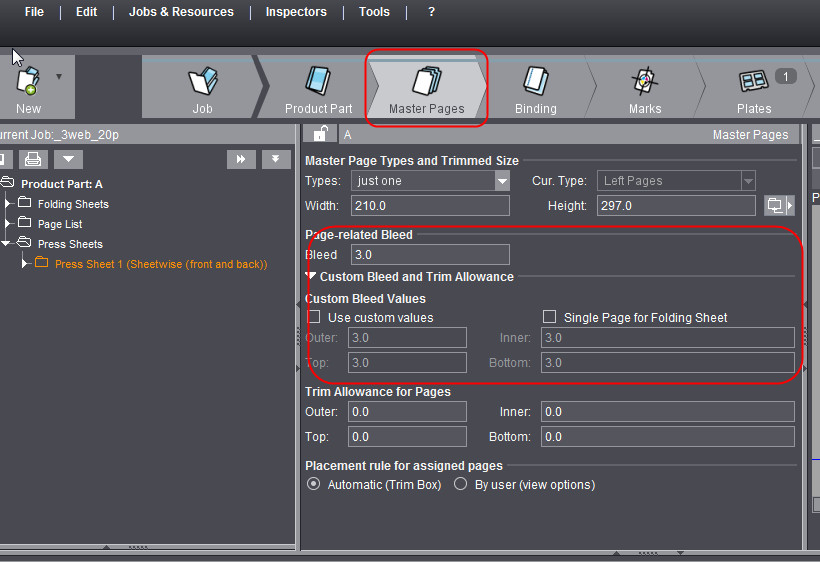Open the Cur. Type dropdown Left Pages
The height and width of the screenshot is (562, 820).
pyautogui.click(x=676, y=181)
